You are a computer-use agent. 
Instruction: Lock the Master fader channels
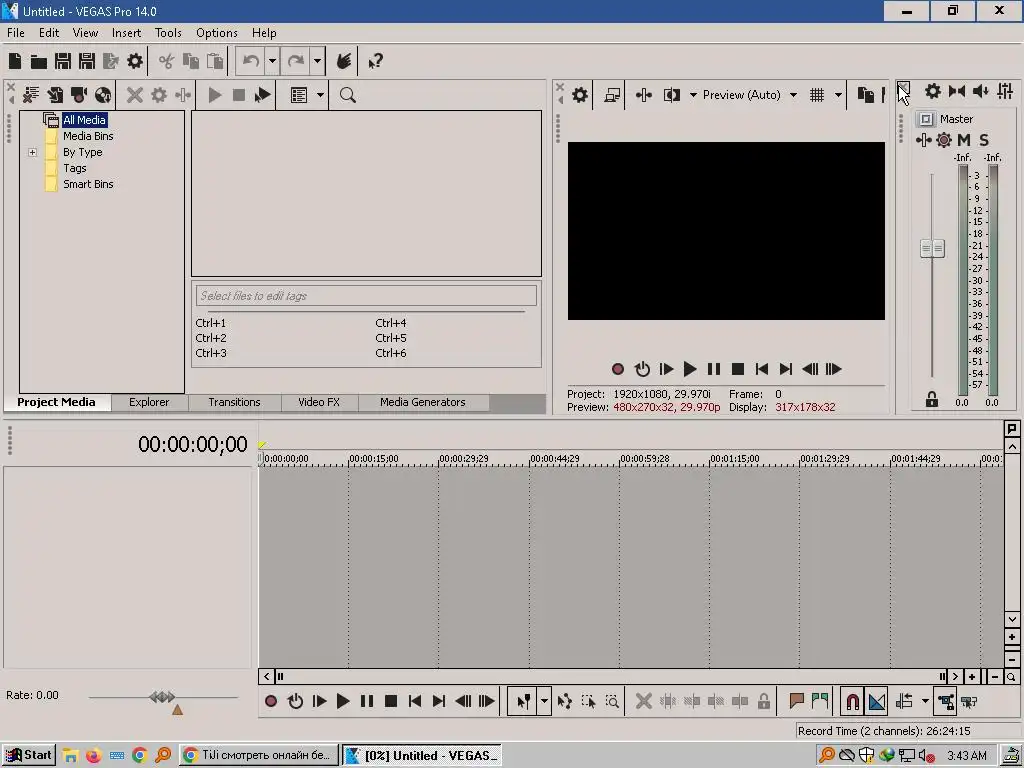click(x=932, y=400)
